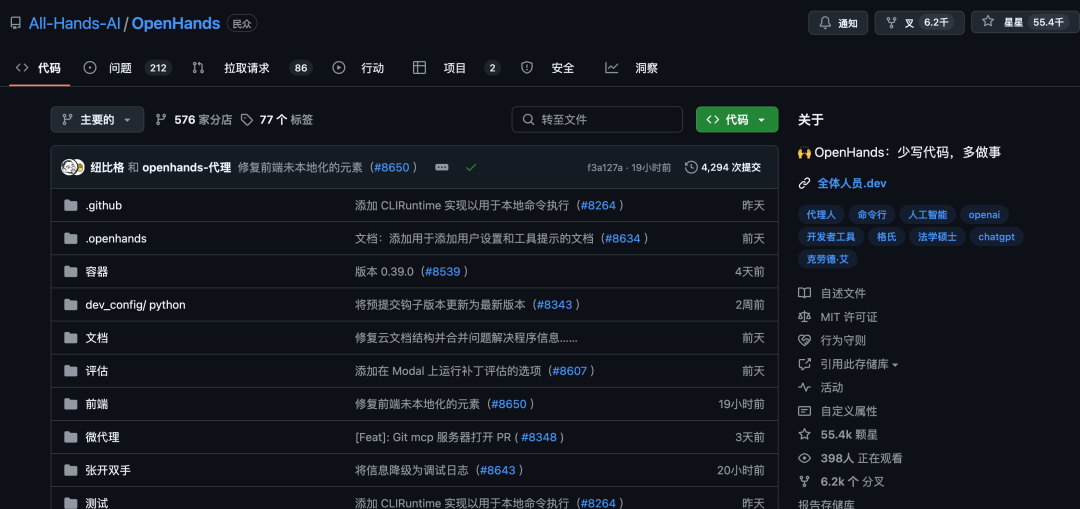Click the 开发者工具 topic tag
Viewport: 1080px width, 509px height.
pyautogui.click(x=831, y=237)
